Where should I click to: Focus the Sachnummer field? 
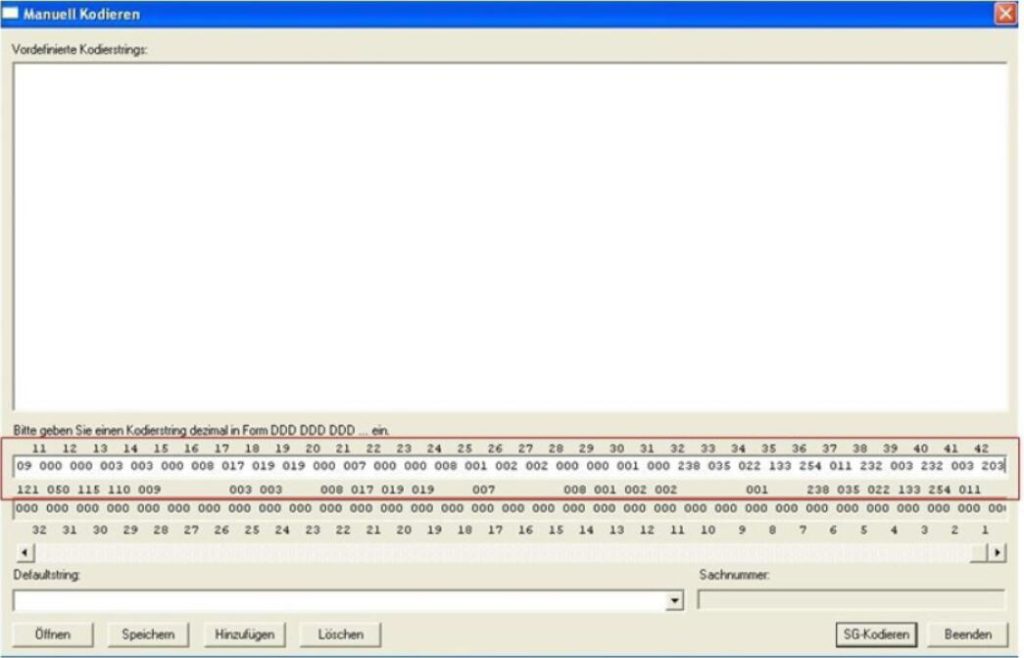(x=851, y=600)
